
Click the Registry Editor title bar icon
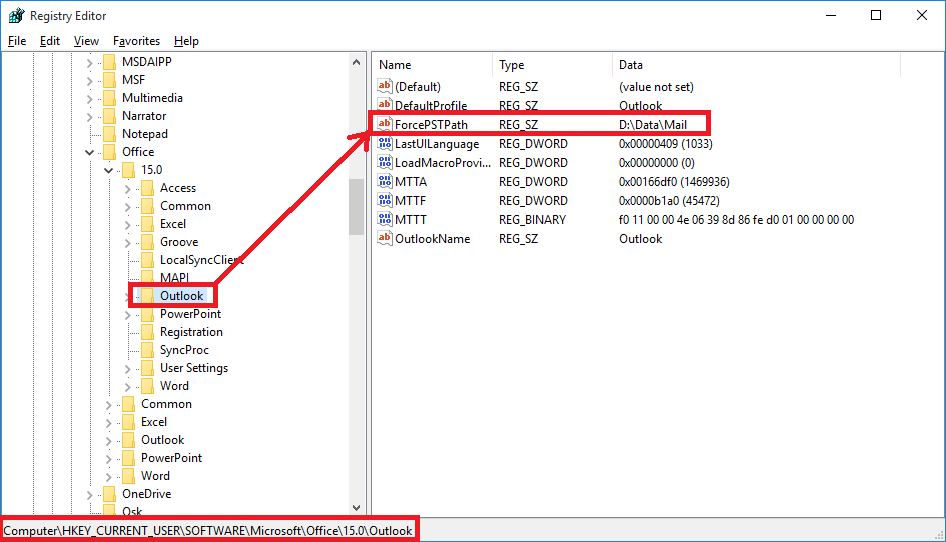(x=16, y=16)
